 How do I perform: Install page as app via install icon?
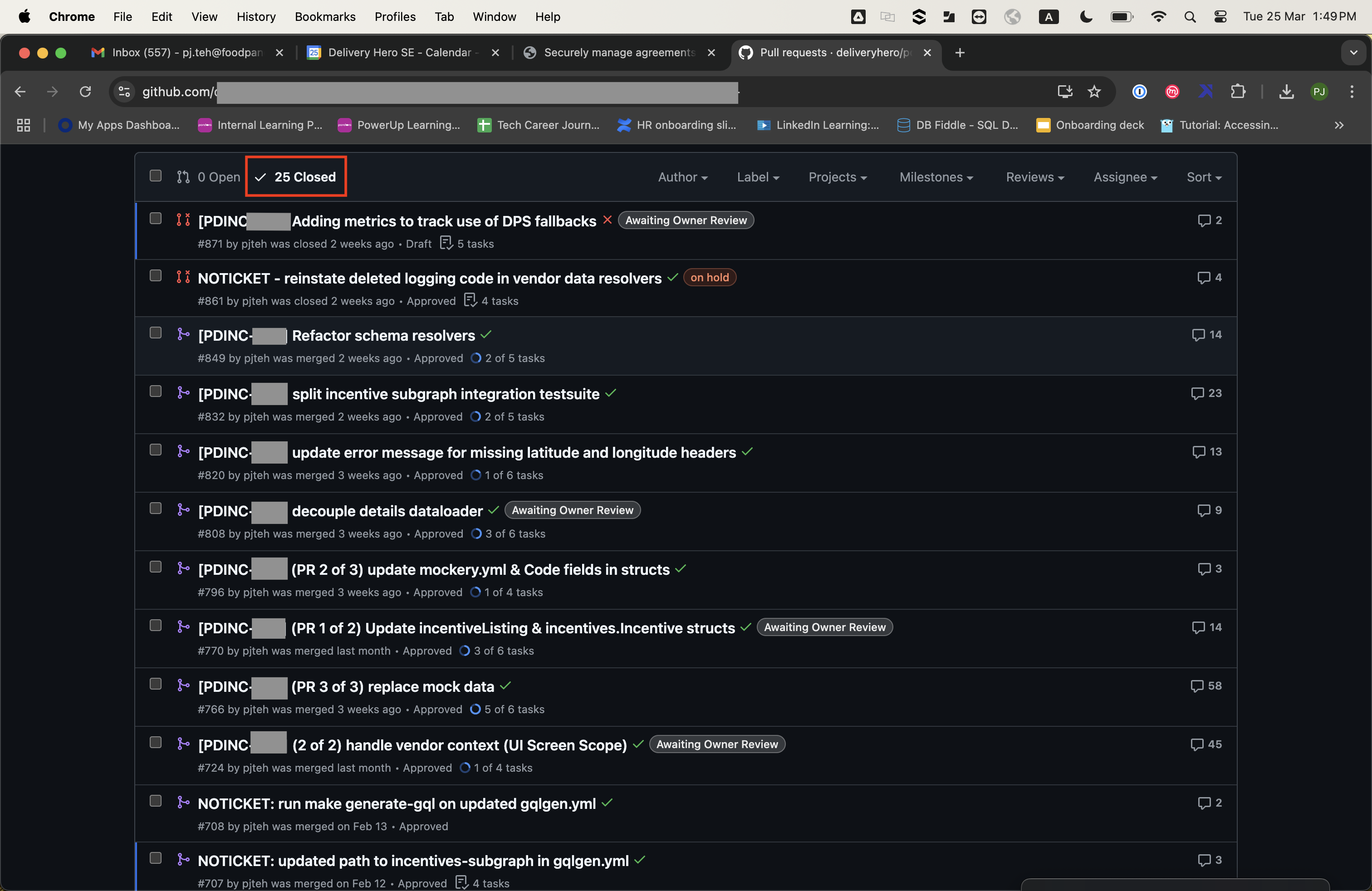coord(1064,92)
